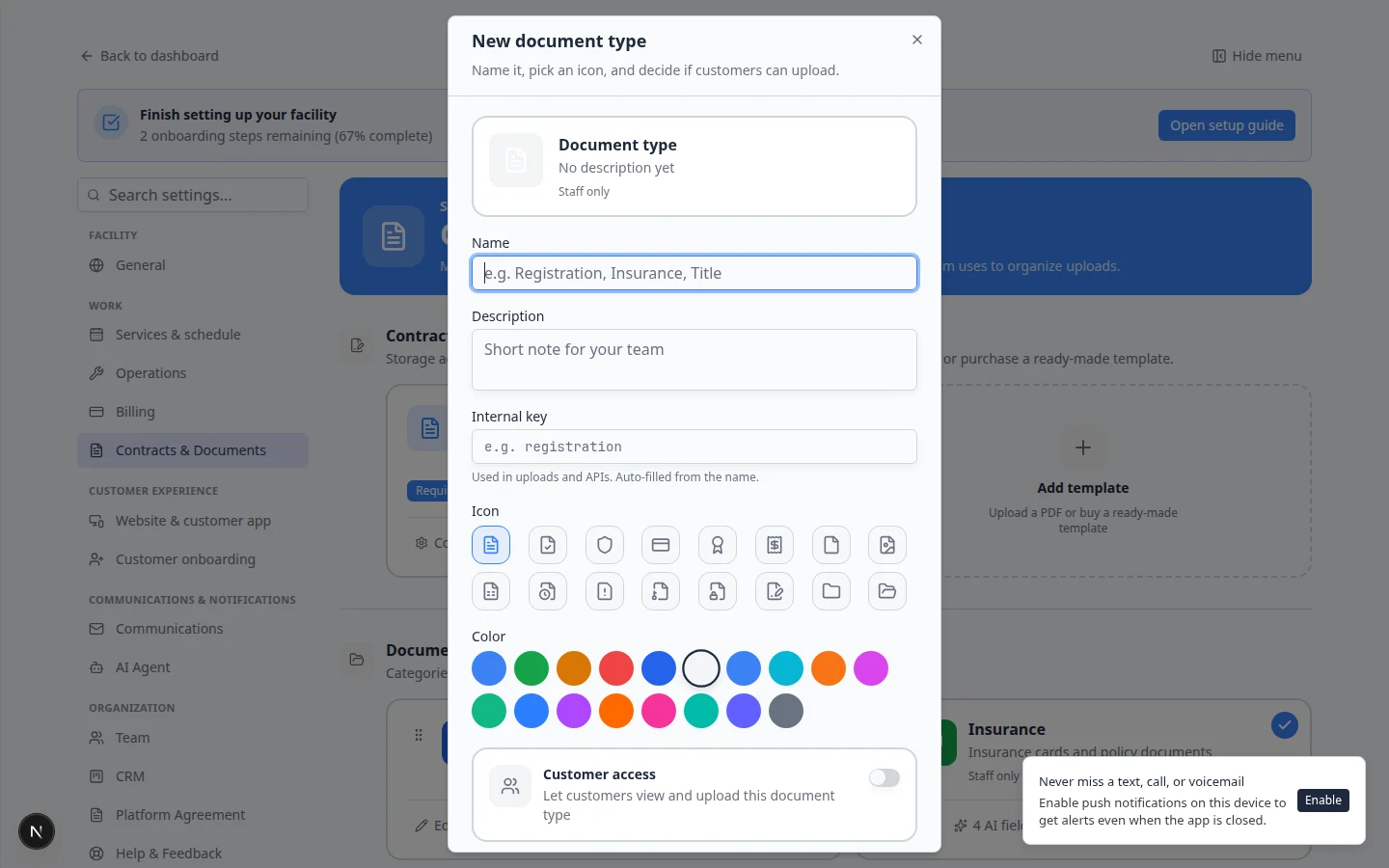The height and width of the screenshot is (868, 1389).
Task: Open General facility settings
Action: [193, 265]
